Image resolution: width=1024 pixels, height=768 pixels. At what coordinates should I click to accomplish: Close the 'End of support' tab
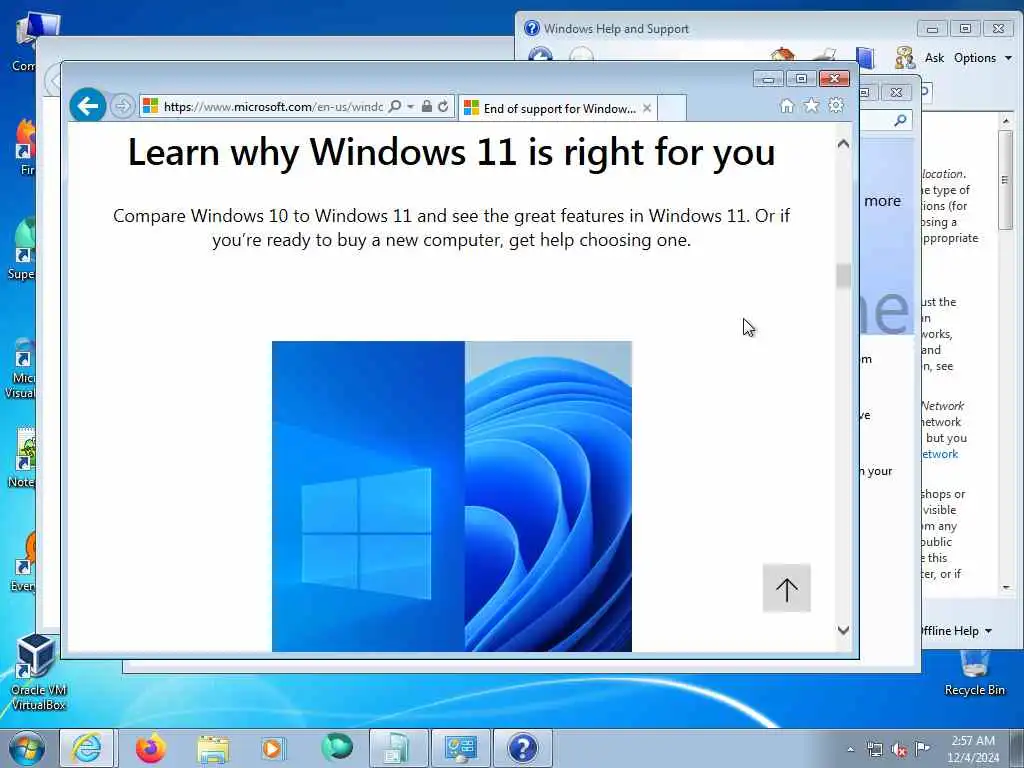647,108
